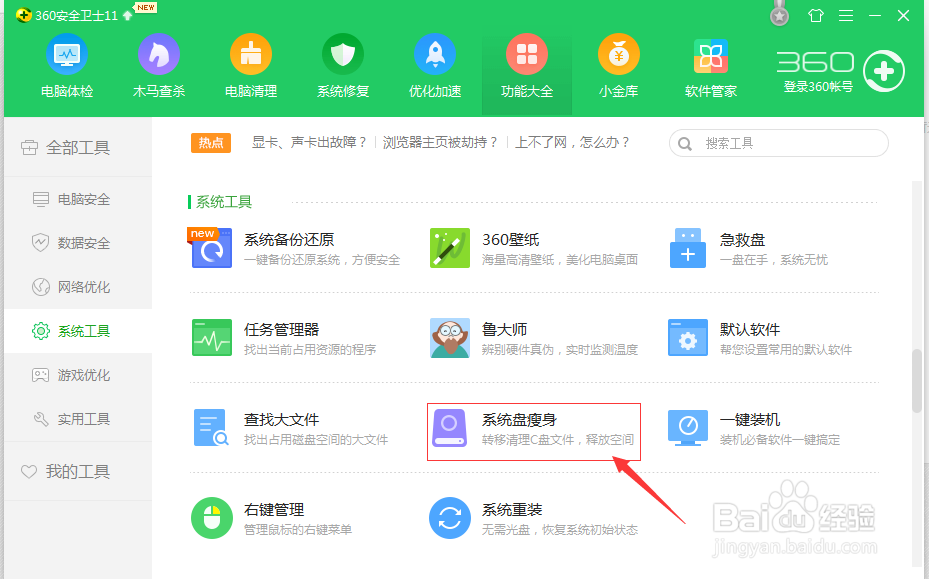Open link 浏览器主页被劫持？

pos(440,142)
